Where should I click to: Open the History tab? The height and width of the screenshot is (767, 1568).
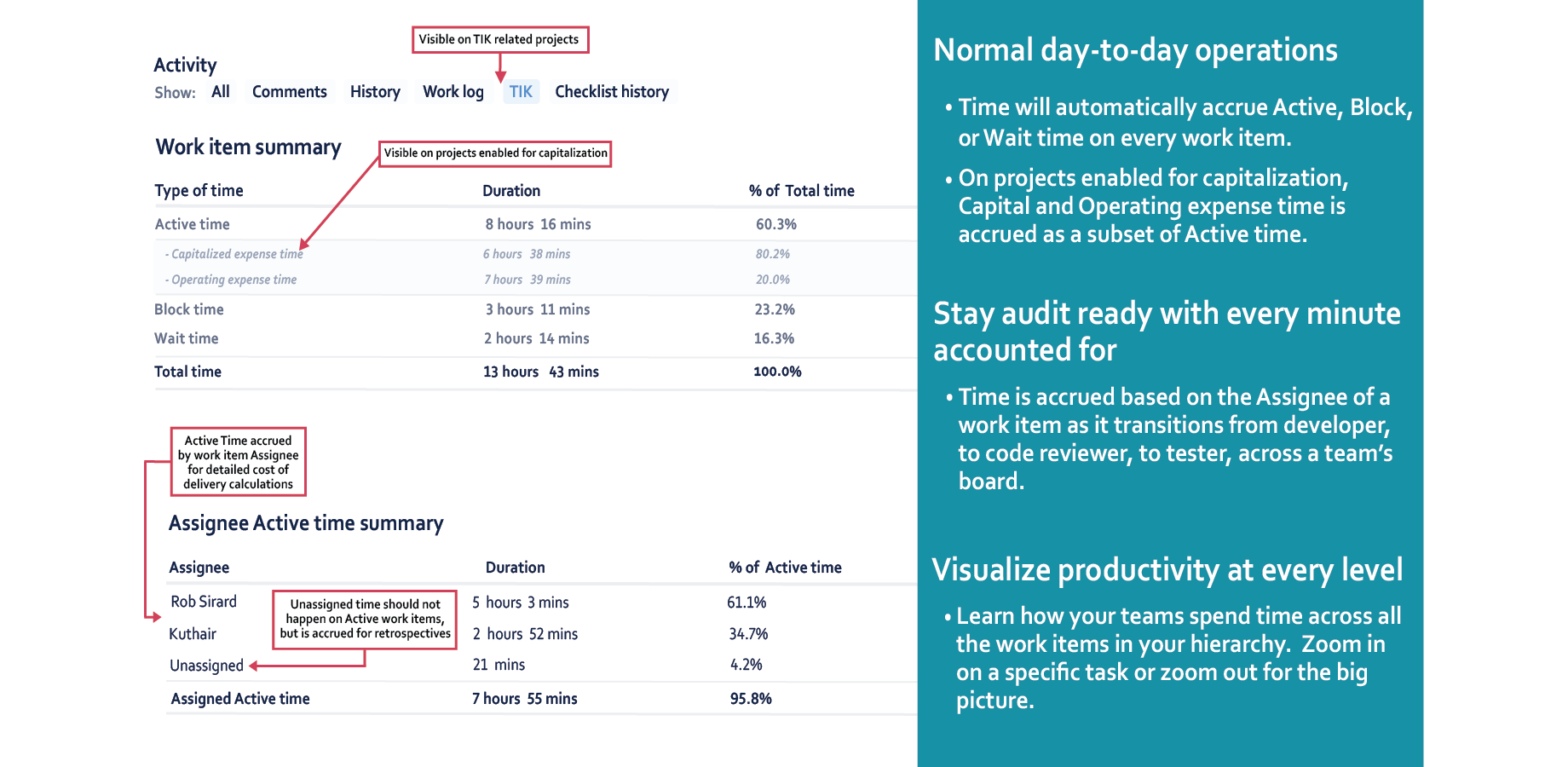coord(375,92)
